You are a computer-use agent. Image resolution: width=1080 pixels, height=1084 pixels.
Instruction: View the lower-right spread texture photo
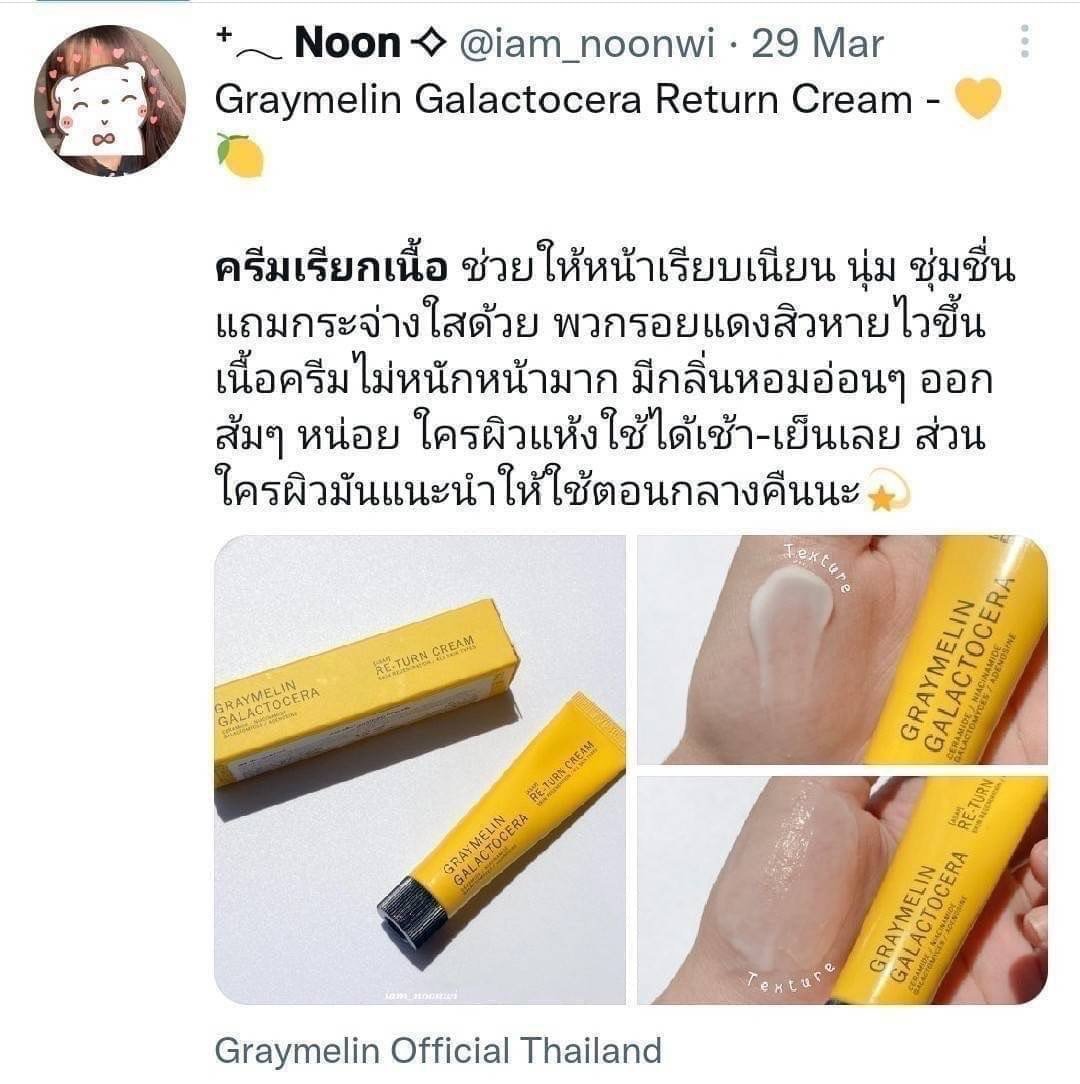(x=842, y=890)
